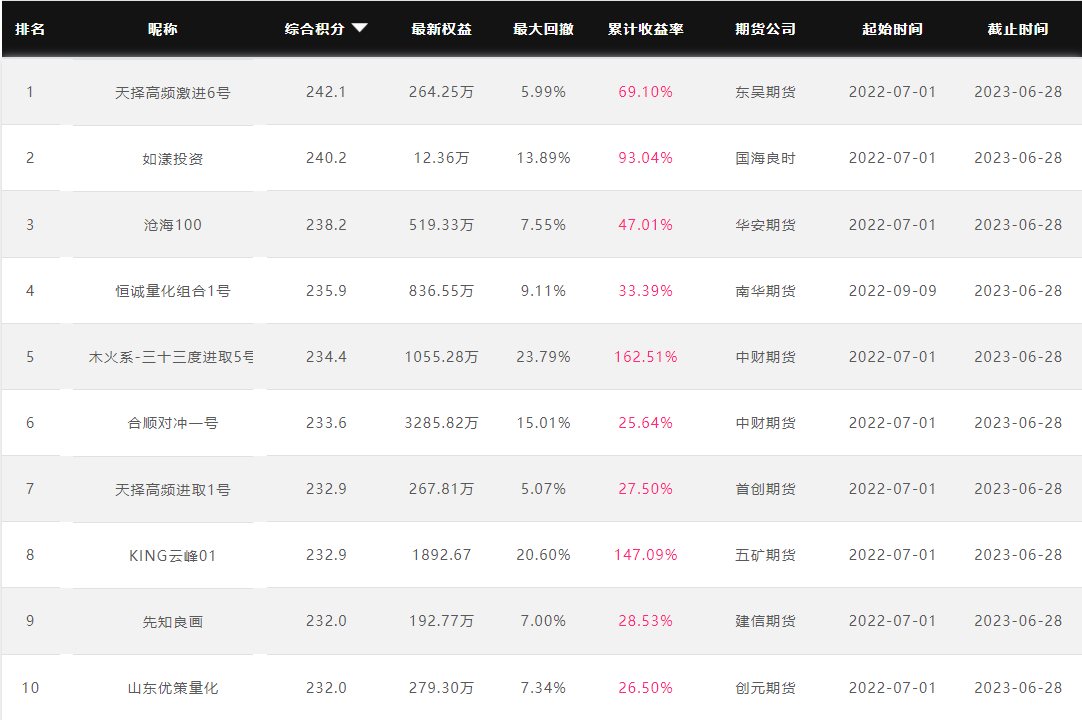This screenshot has width=1082, height=720.
Task: Click the 累计收益率 column header
Action: click(x=645, y=29)
